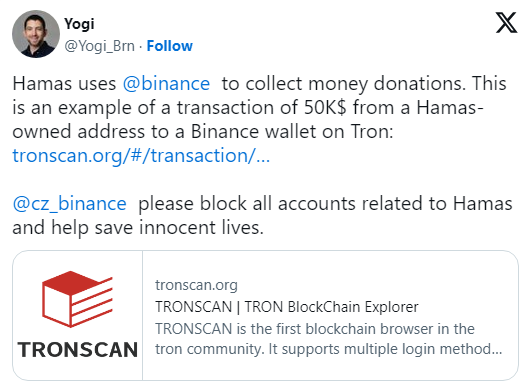The image size is (530, 386).
Task: Click the sentence 'please block all accounts'
Action: (248, 203)
